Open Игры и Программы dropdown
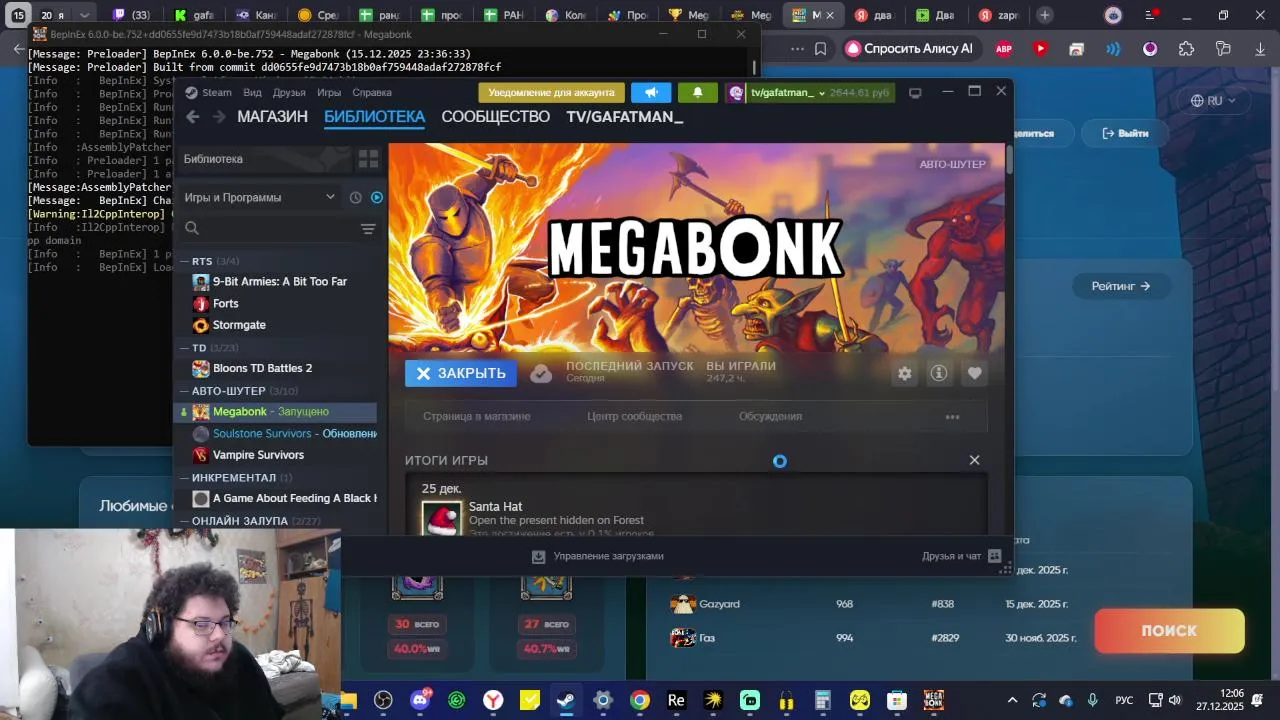The width and height of the screenshot is (1280, 720). tap(260, 198)
